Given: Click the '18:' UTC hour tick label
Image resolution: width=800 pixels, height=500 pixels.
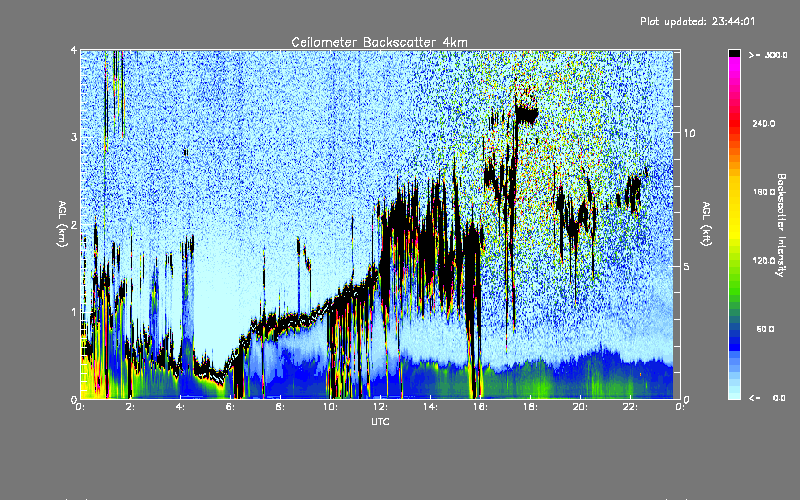Looking at the screenshot, I should (x=530, y=407).
